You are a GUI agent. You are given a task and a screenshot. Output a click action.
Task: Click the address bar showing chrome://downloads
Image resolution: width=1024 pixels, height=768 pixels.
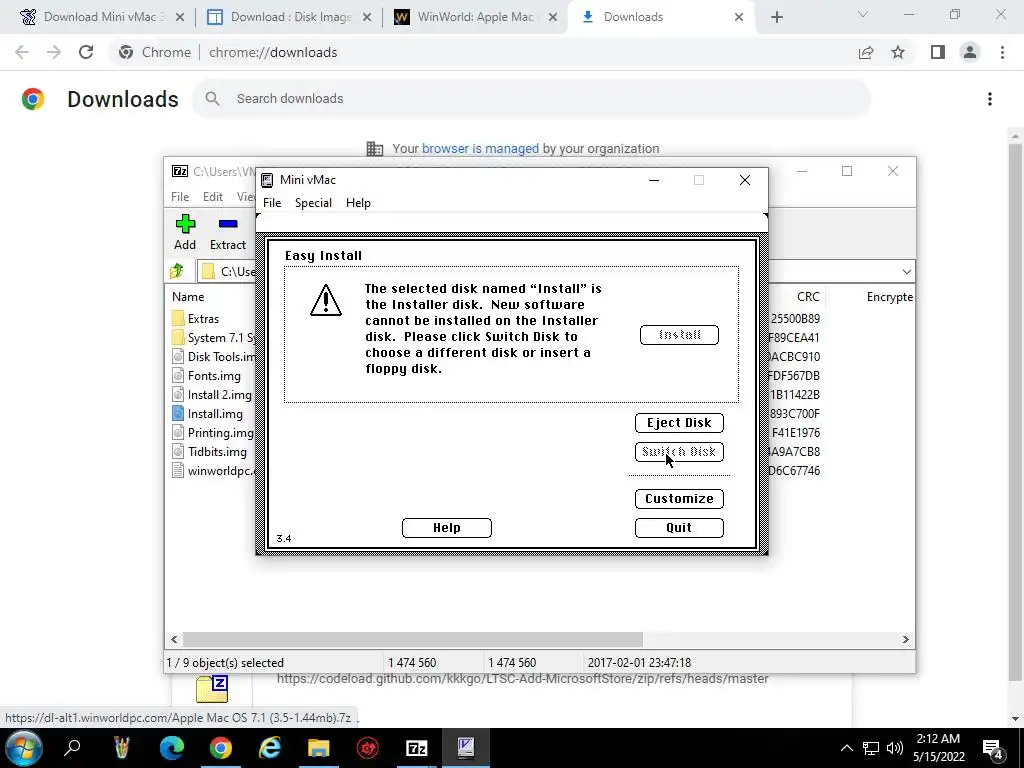(x=483, y=52)
